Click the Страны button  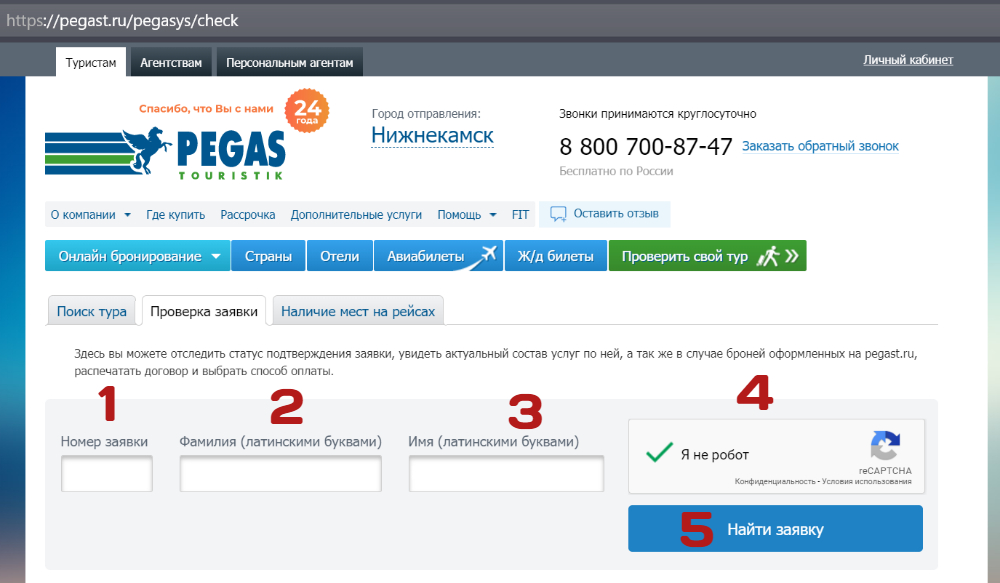268,256
